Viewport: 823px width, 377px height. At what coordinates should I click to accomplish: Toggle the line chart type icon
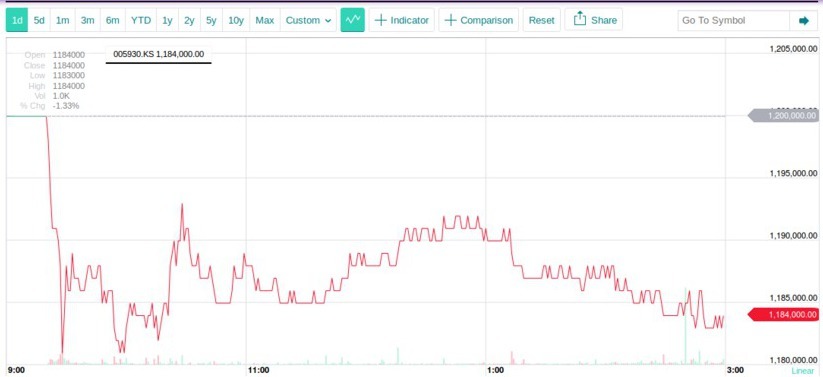(x=352, y=20)
